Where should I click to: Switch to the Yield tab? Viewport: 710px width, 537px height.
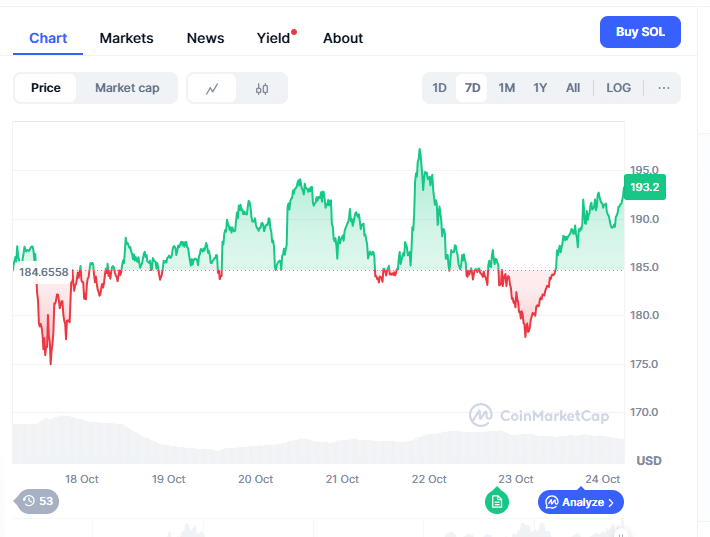(x=273, y=38)
